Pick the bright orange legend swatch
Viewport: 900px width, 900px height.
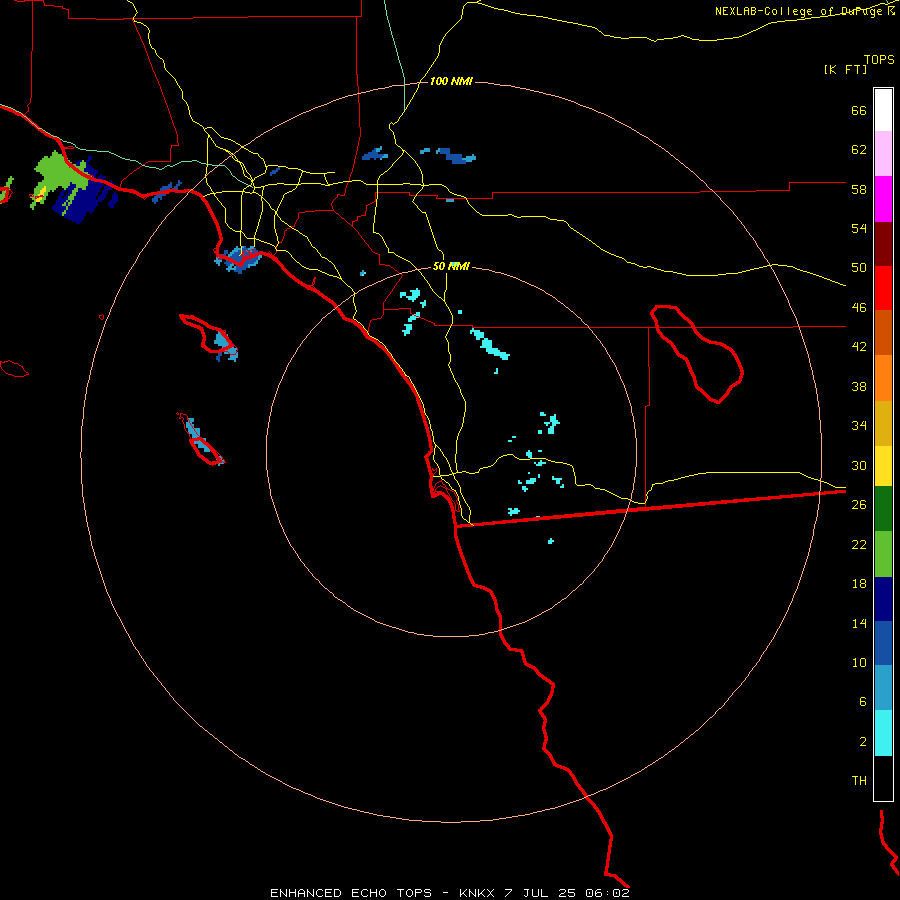pyautogui.click(x=883, y=378)
